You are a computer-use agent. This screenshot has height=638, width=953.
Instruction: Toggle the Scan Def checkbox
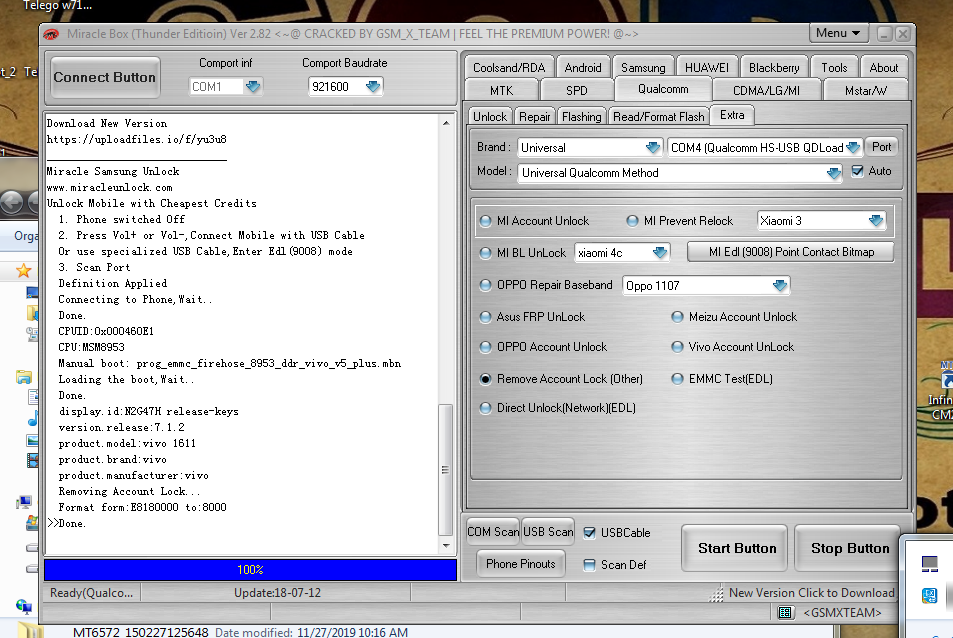pyautogui.click(x=589, y=565)
